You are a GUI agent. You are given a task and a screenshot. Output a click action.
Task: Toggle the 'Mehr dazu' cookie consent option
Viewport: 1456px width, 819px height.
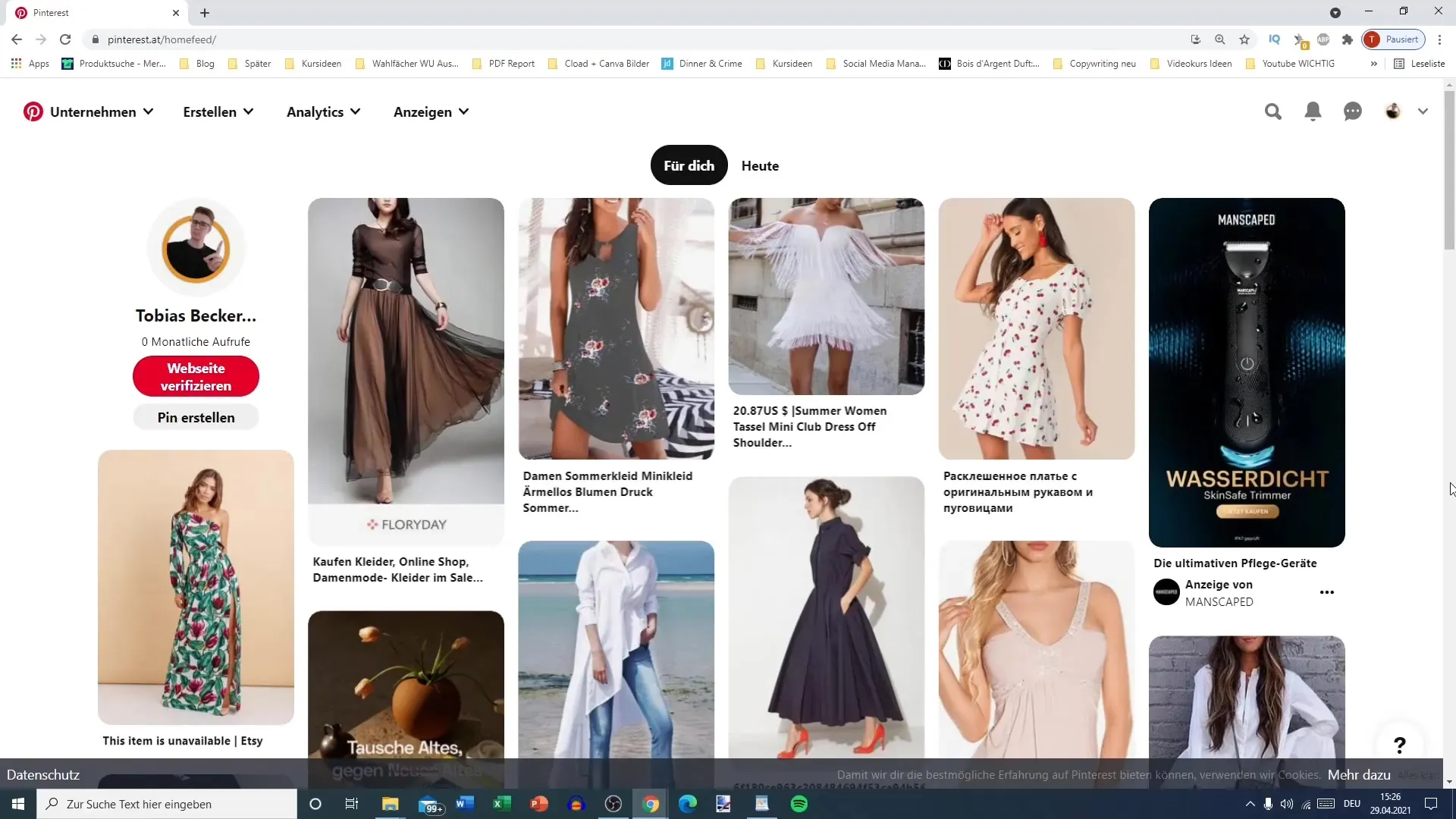[x=1359, y=775]
